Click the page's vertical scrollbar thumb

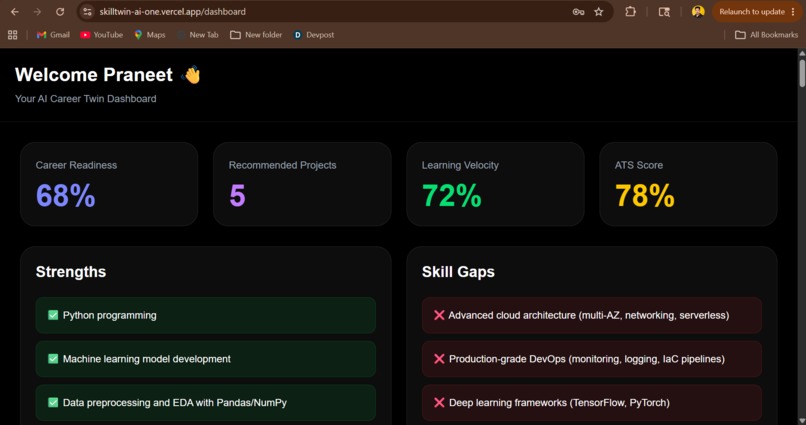802,73
